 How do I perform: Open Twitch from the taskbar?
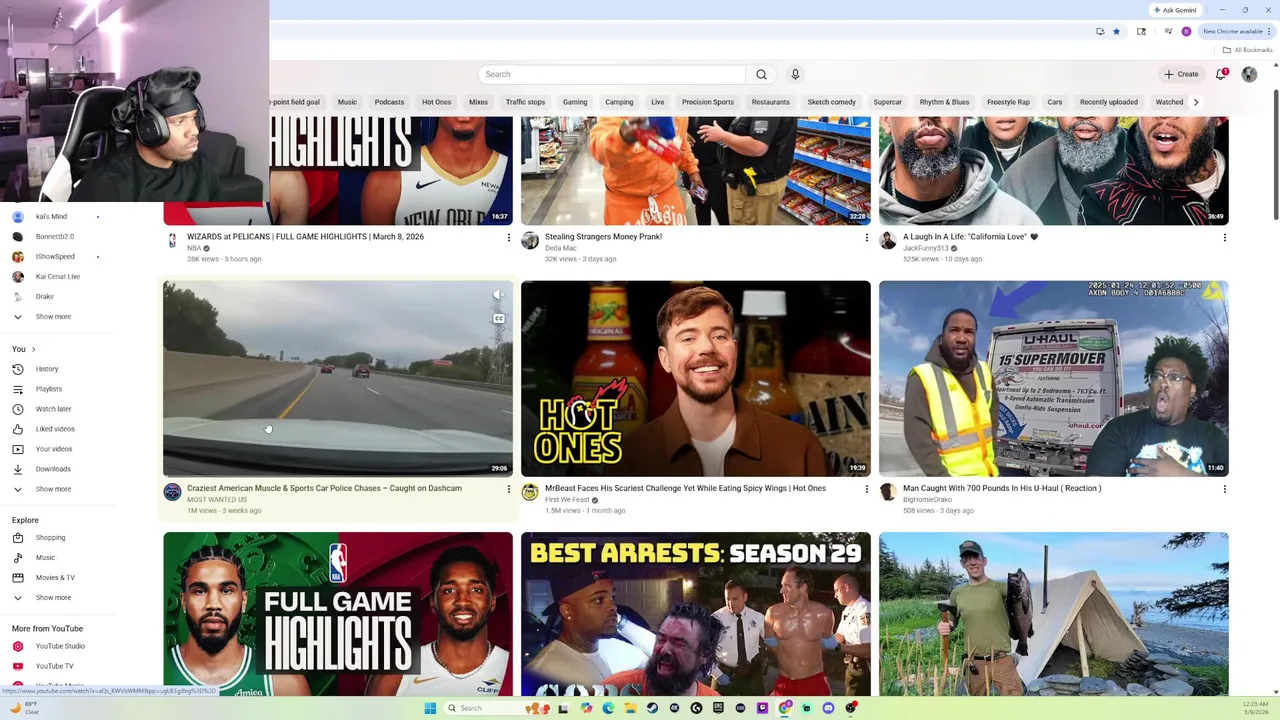tap(762, 708)
